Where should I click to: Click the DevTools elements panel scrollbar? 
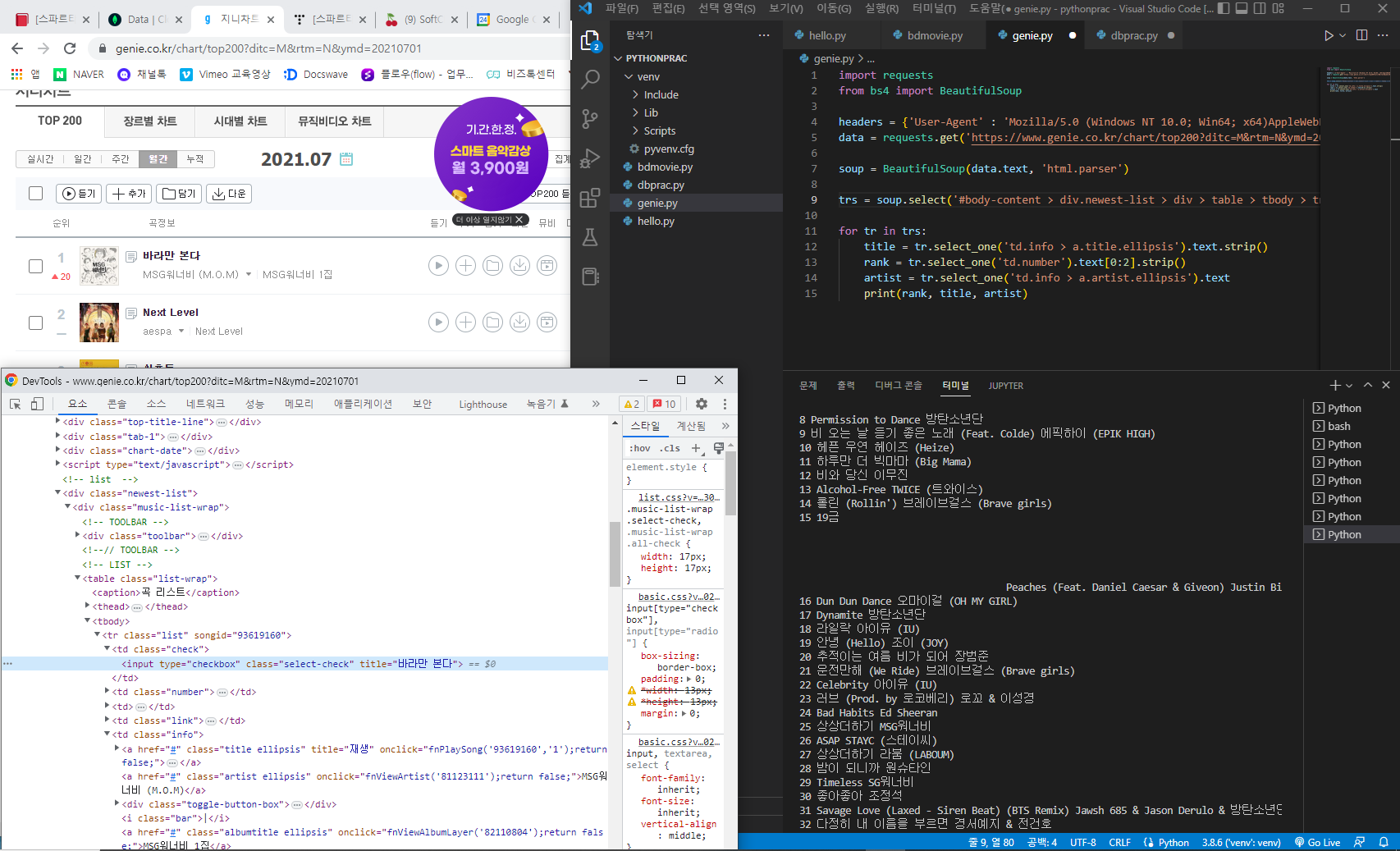(615, 553)
